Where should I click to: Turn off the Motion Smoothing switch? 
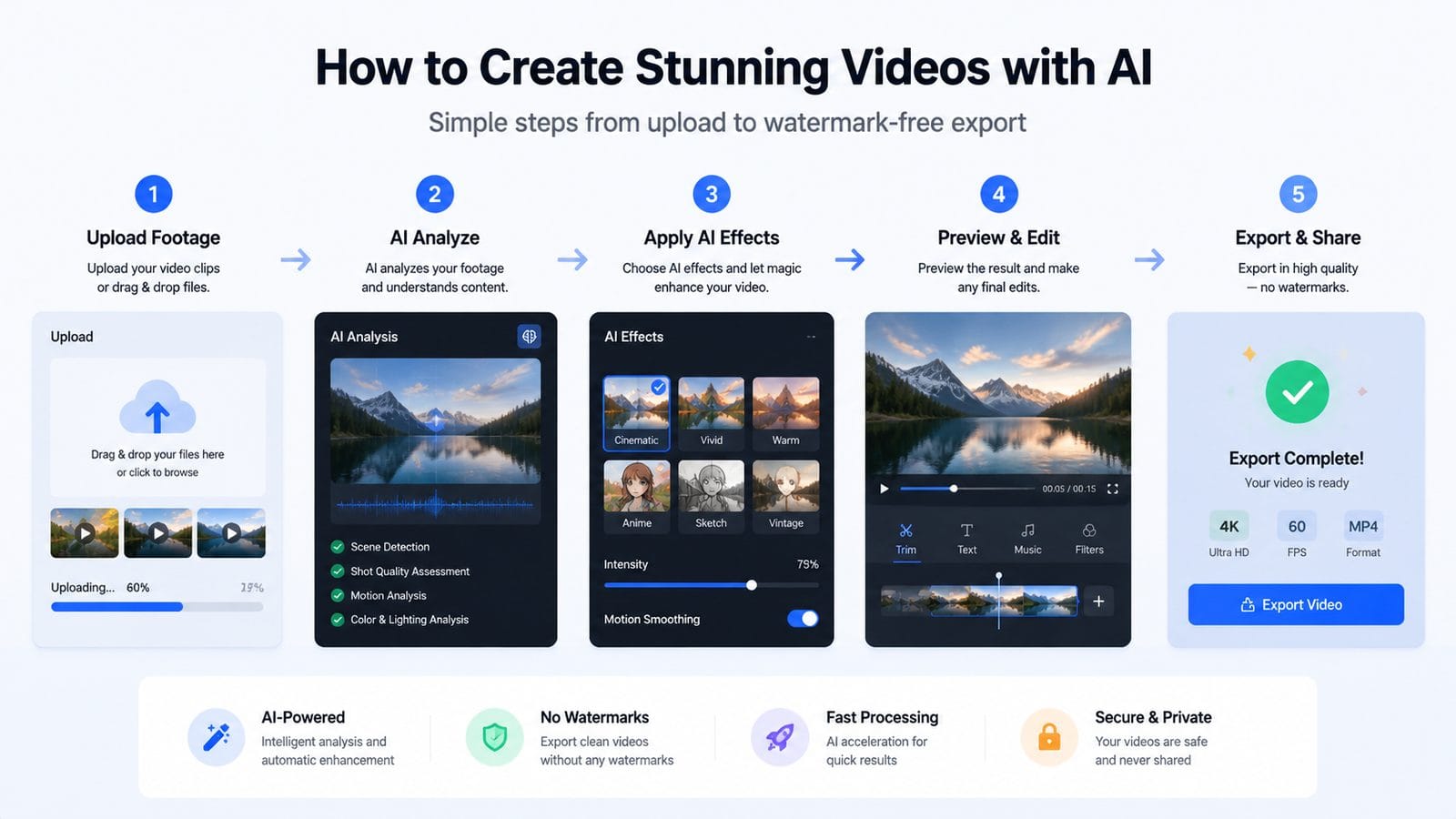click(803, 619)
